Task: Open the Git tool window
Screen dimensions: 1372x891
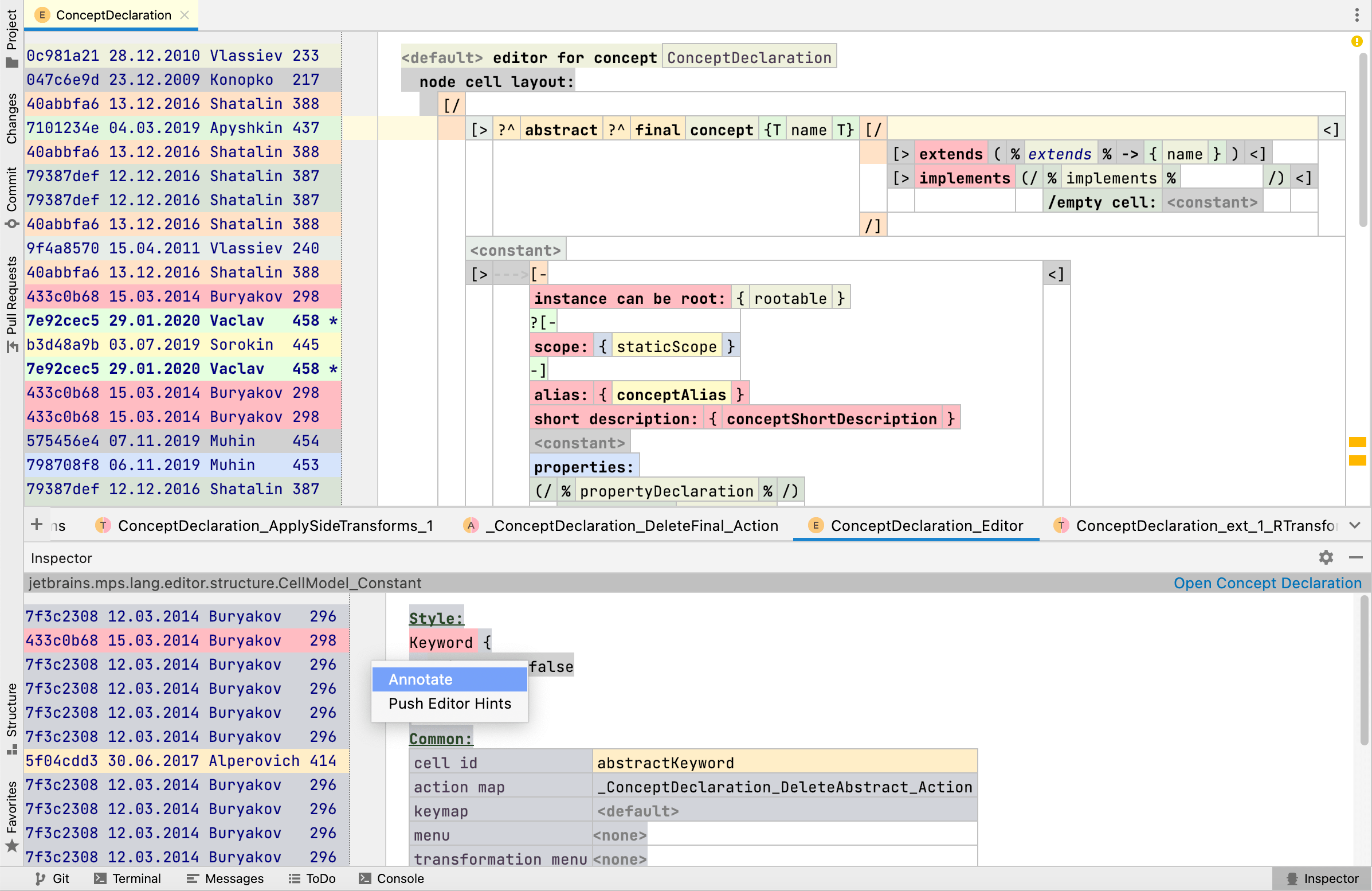Action: click(x=53, y=878)
